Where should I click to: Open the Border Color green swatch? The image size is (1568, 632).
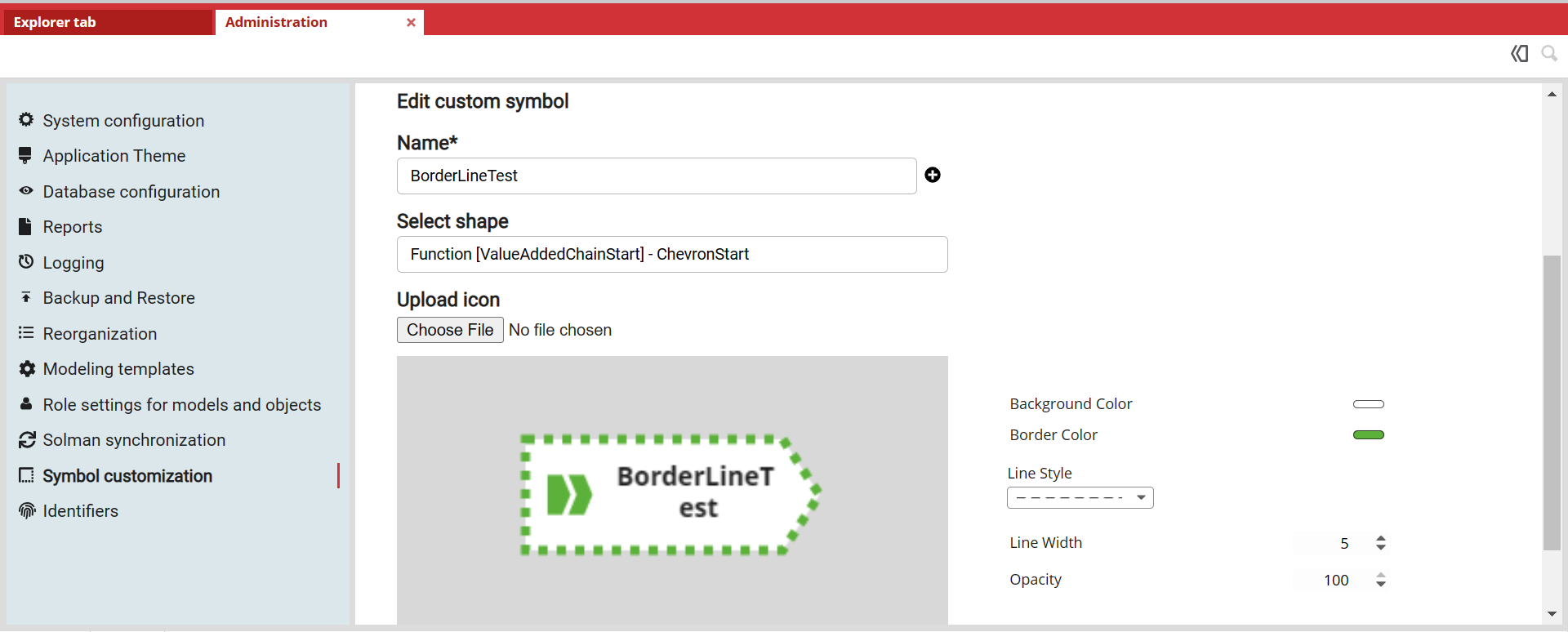(x=1369, y=435)
